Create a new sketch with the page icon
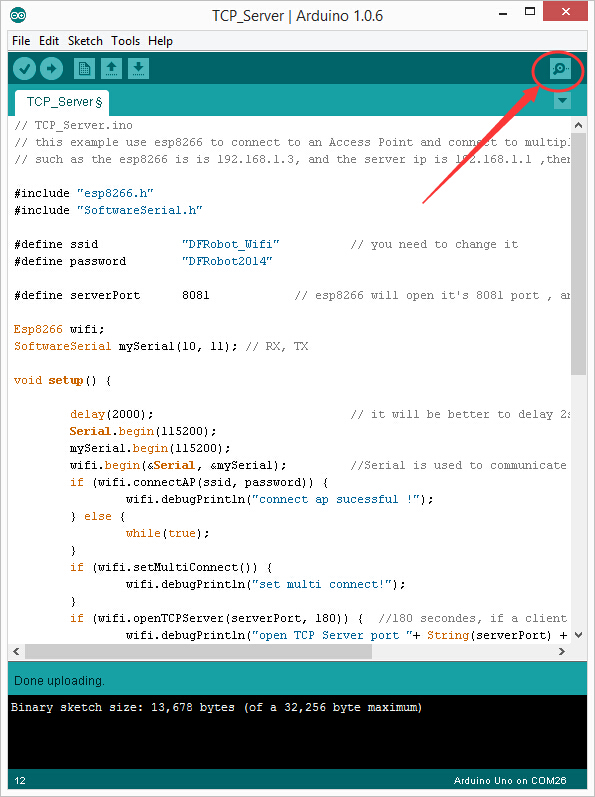Image resolution: width=595 pixels, height=797 pixels. click(x=84, y=69)
